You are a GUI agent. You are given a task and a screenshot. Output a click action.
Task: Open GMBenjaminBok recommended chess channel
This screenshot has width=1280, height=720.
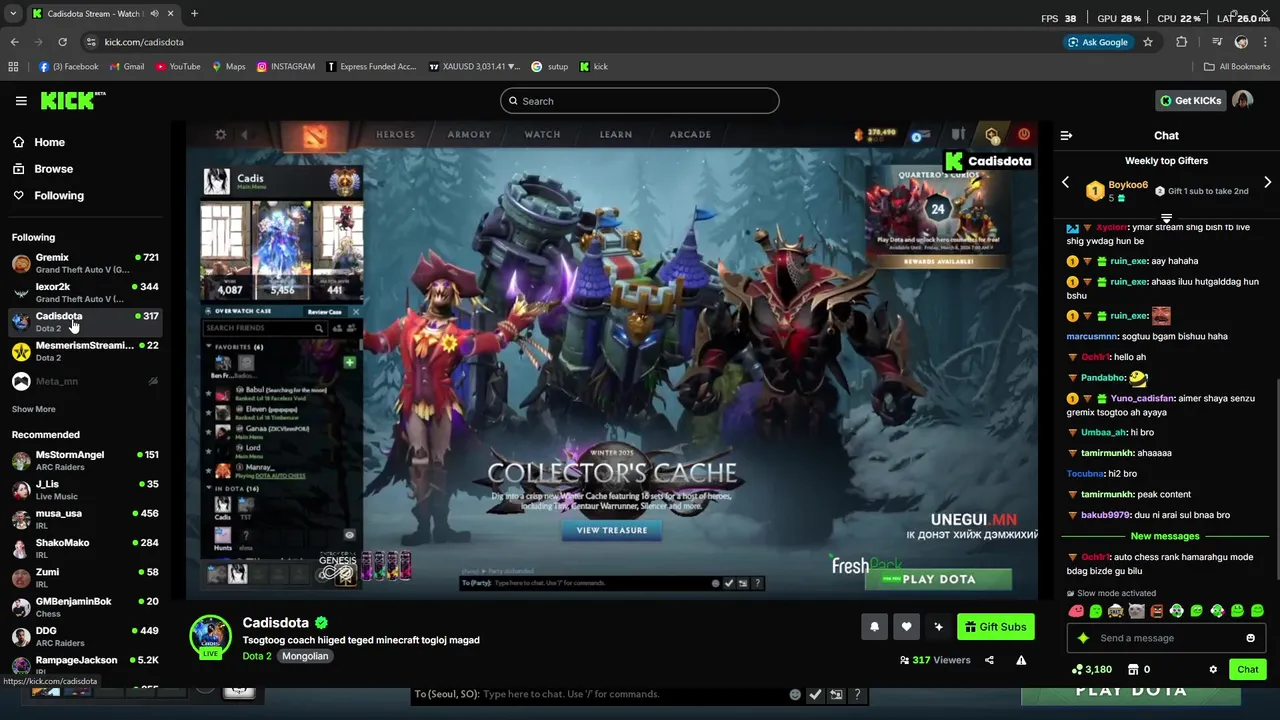pos(85,607)
